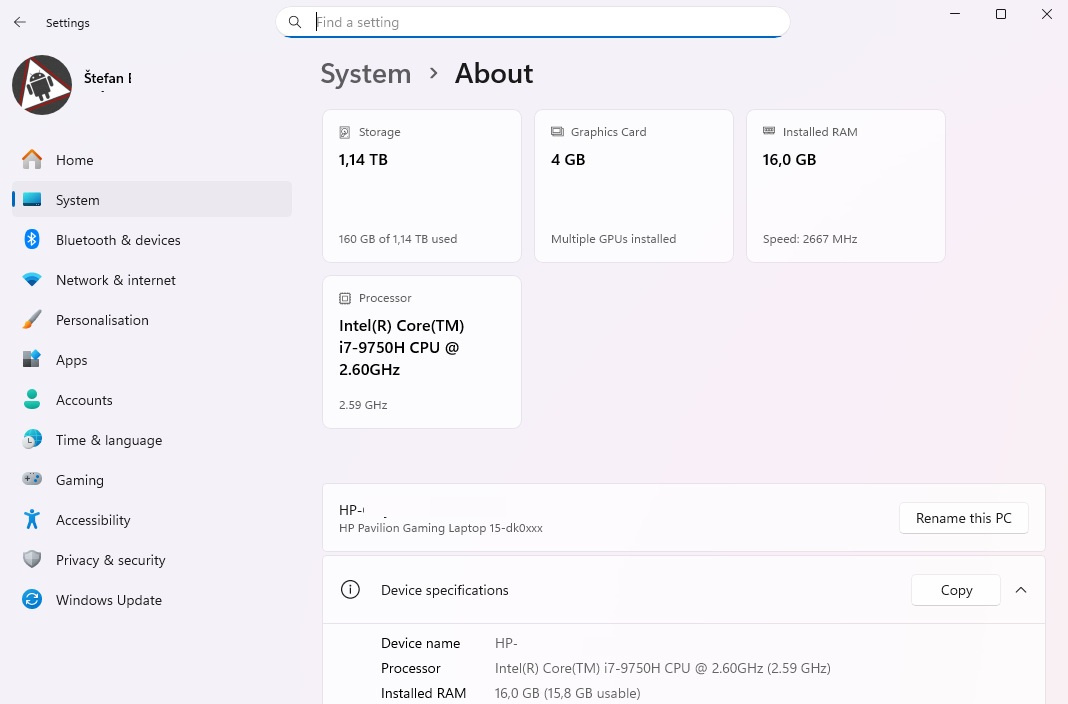This screenshot has height=704, width=1068.
Task: Click the Bluetooth icon in sidebar
Action: [x=32, y=239]
